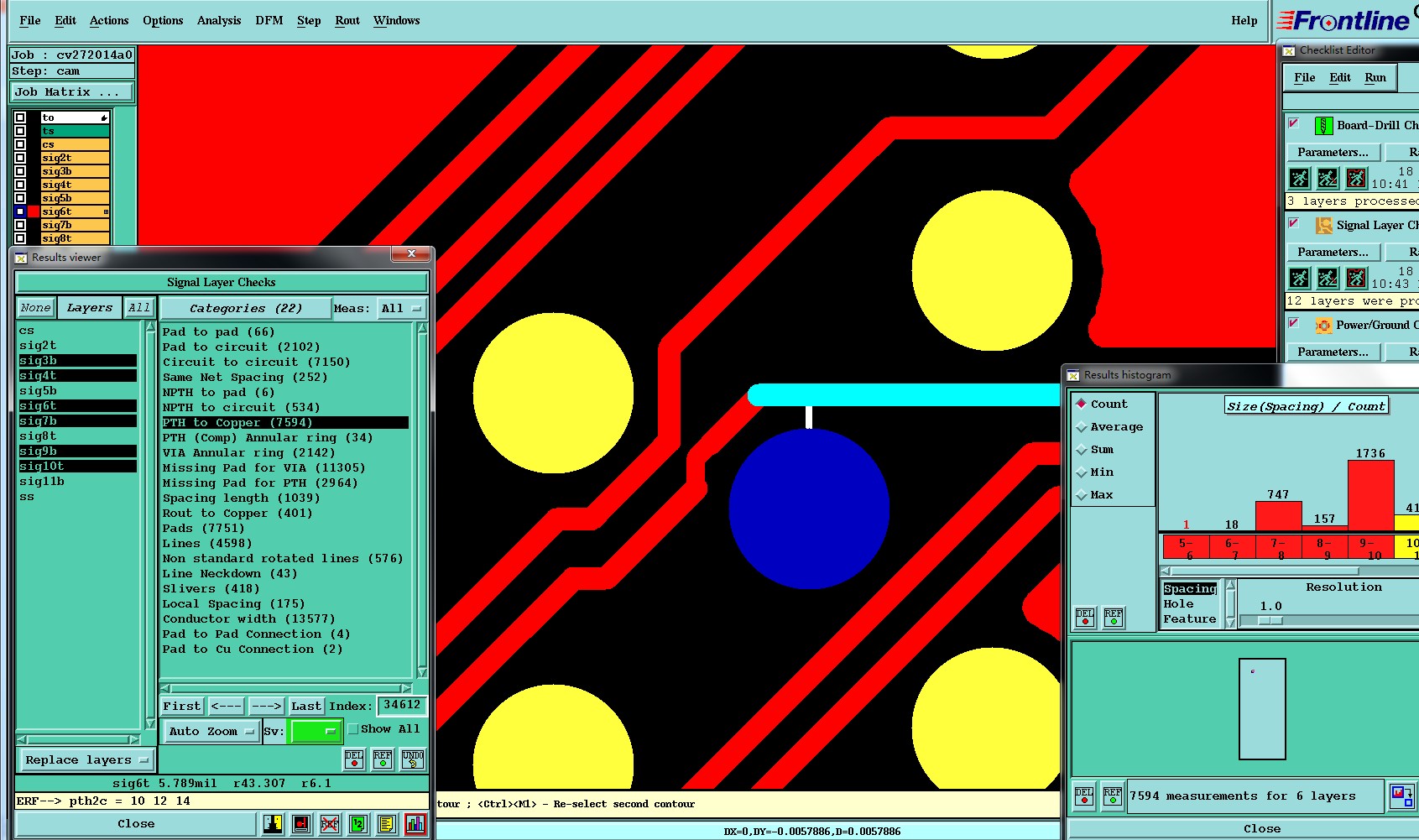Click the green '12' numbered page icon

click(x=358, y=824)
